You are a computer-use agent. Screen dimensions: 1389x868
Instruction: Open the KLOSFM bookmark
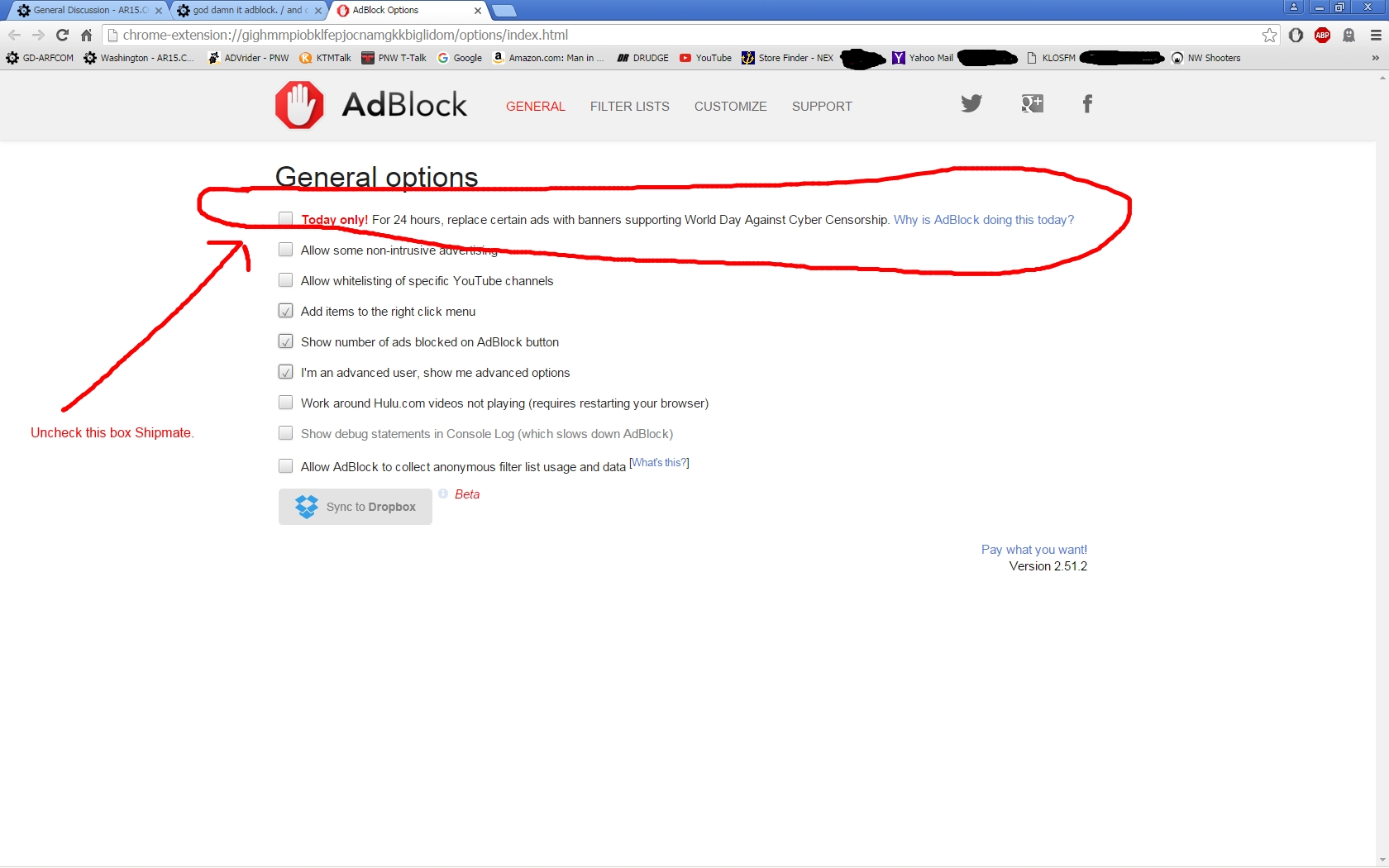point(1051,58)
